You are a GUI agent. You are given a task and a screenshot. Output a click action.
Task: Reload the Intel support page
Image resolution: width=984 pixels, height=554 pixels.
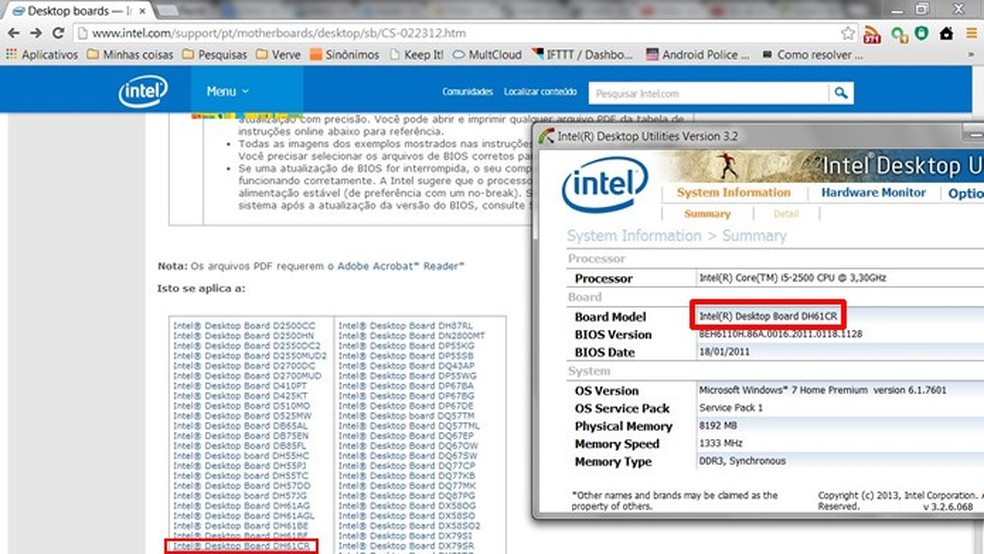(x=58, y=33)
